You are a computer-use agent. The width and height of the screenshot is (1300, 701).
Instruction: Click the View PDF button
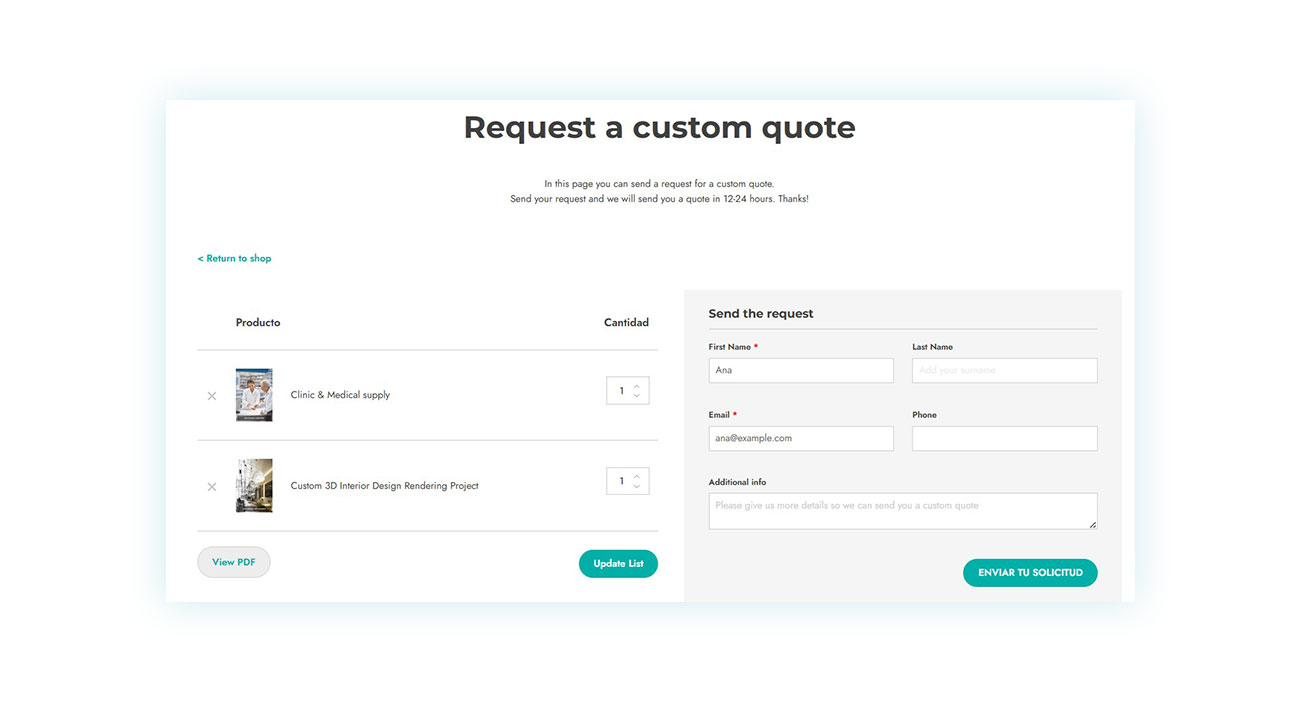click(234, 562)
